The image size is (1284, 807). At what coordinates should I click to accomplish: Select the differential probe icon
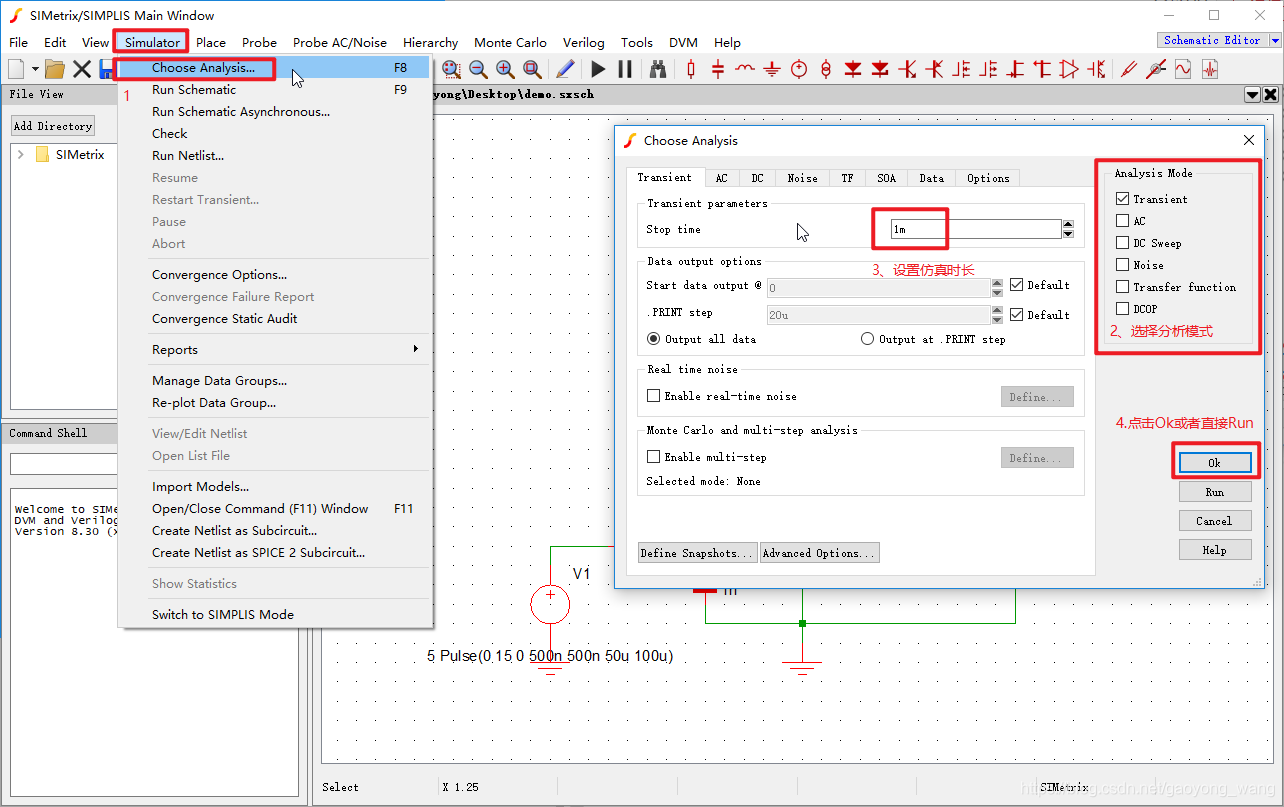point(1156,69)
